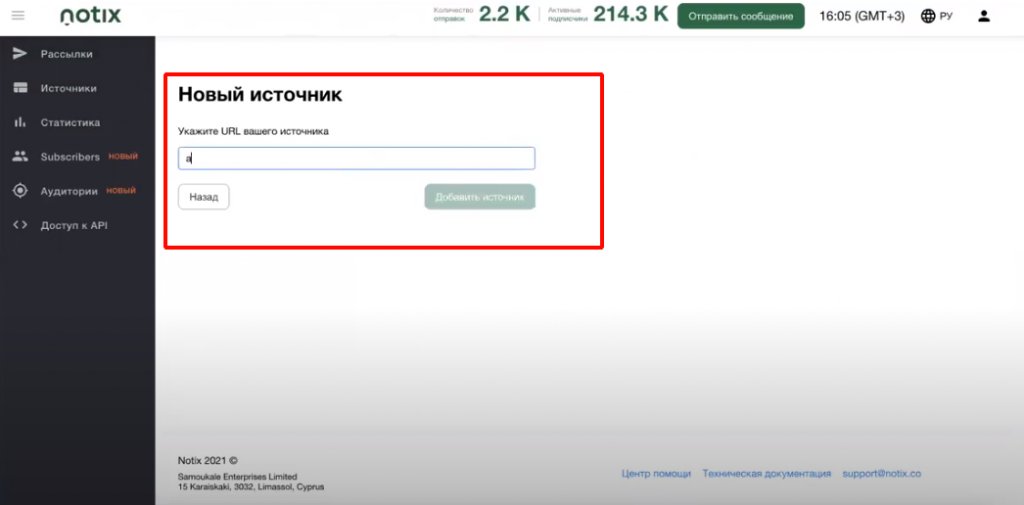Click the code brackets icon for API access

(20, 225)
